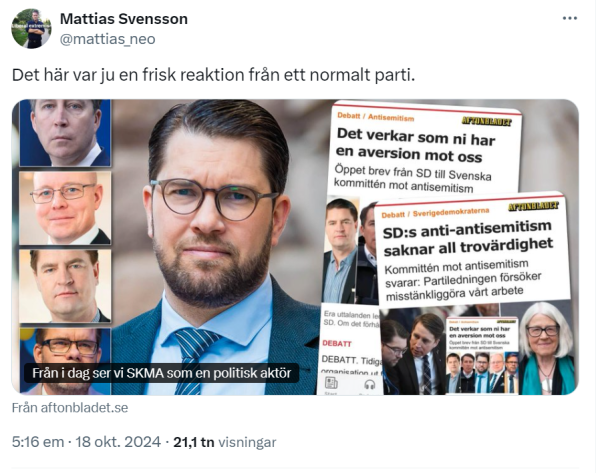Click Mattias Svensson's profile avatar

(x=31, y=29)
